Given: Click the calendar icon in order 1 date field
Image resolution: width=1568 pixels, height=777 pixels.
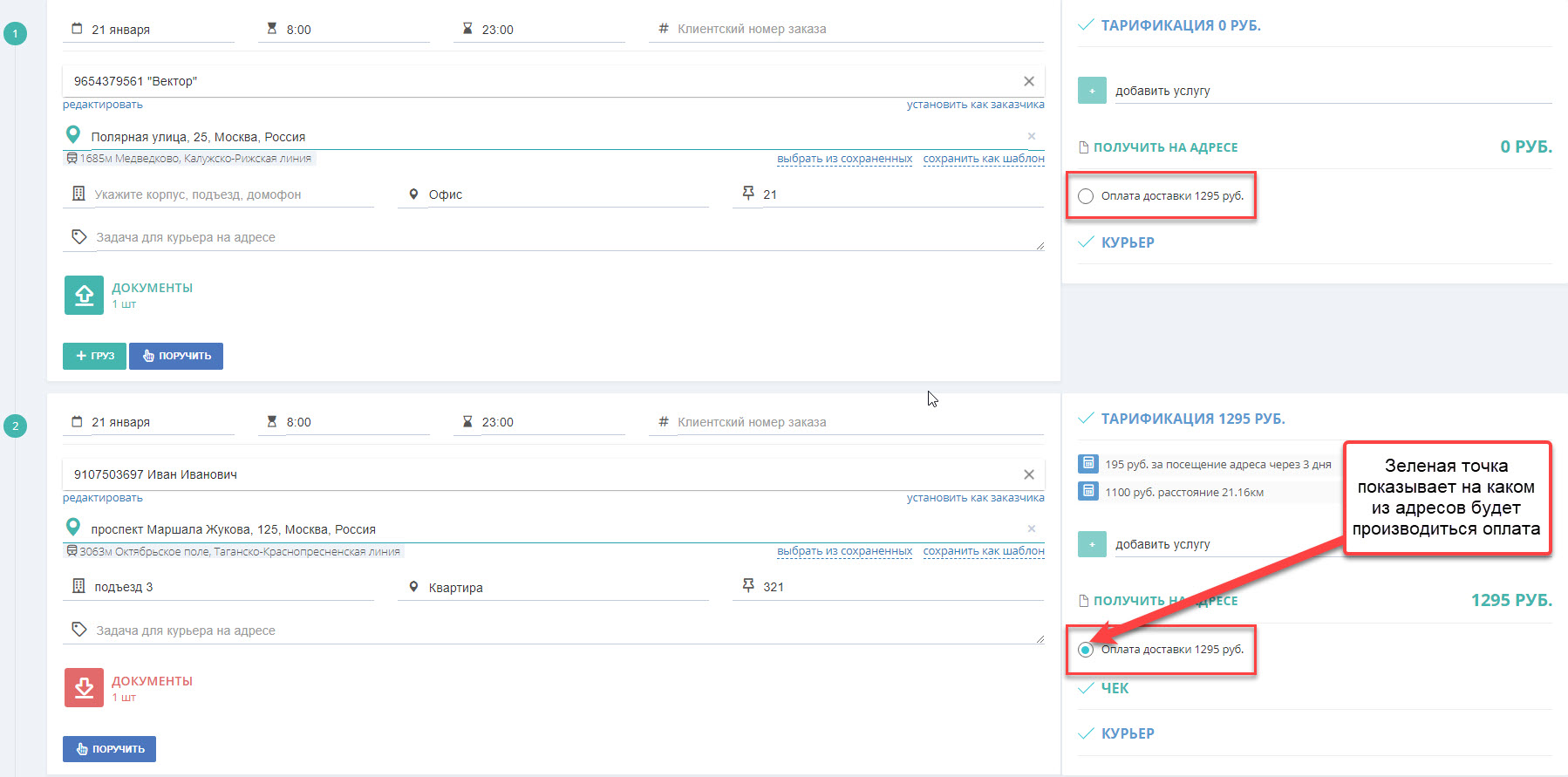Looking at the screenshot, I should coord(77,29).
